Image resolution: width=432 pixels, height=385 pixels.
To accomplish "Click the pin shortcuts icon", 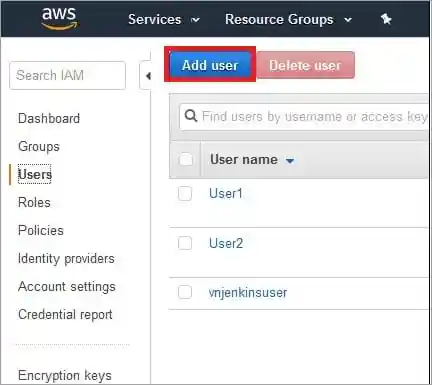I will [x=386, y=19].
